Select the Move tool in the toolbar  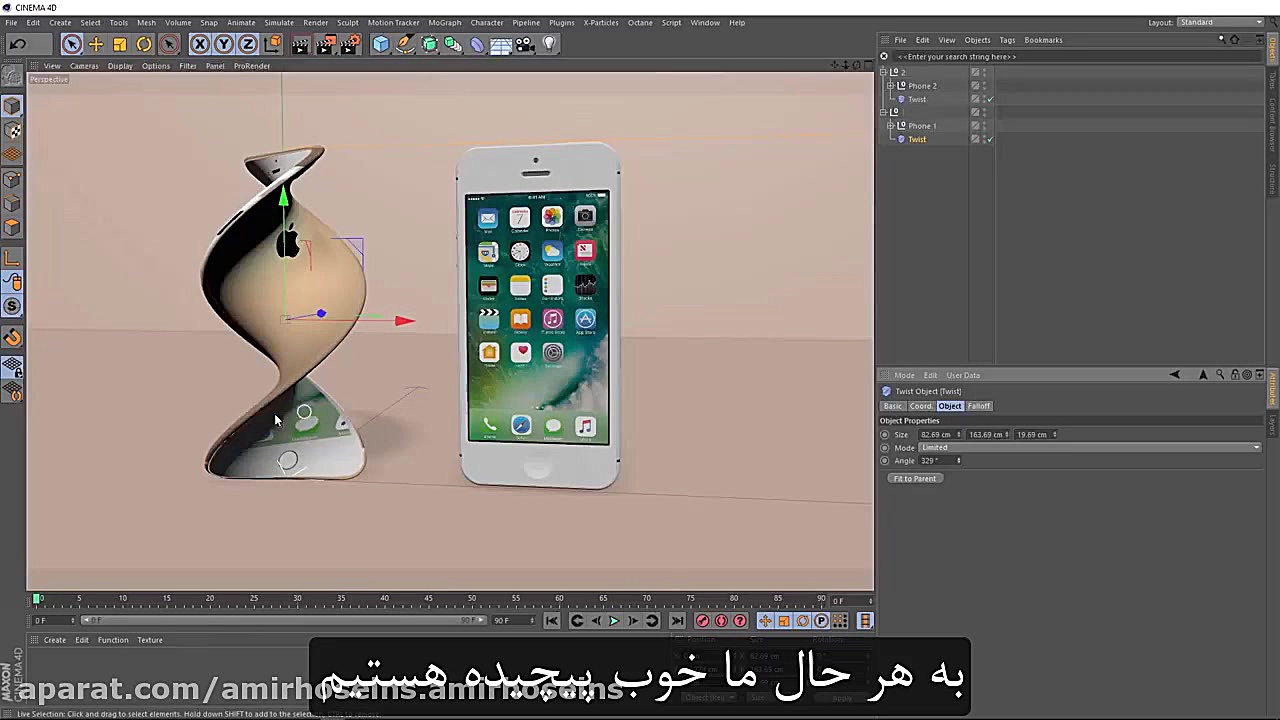pos(95,43)
